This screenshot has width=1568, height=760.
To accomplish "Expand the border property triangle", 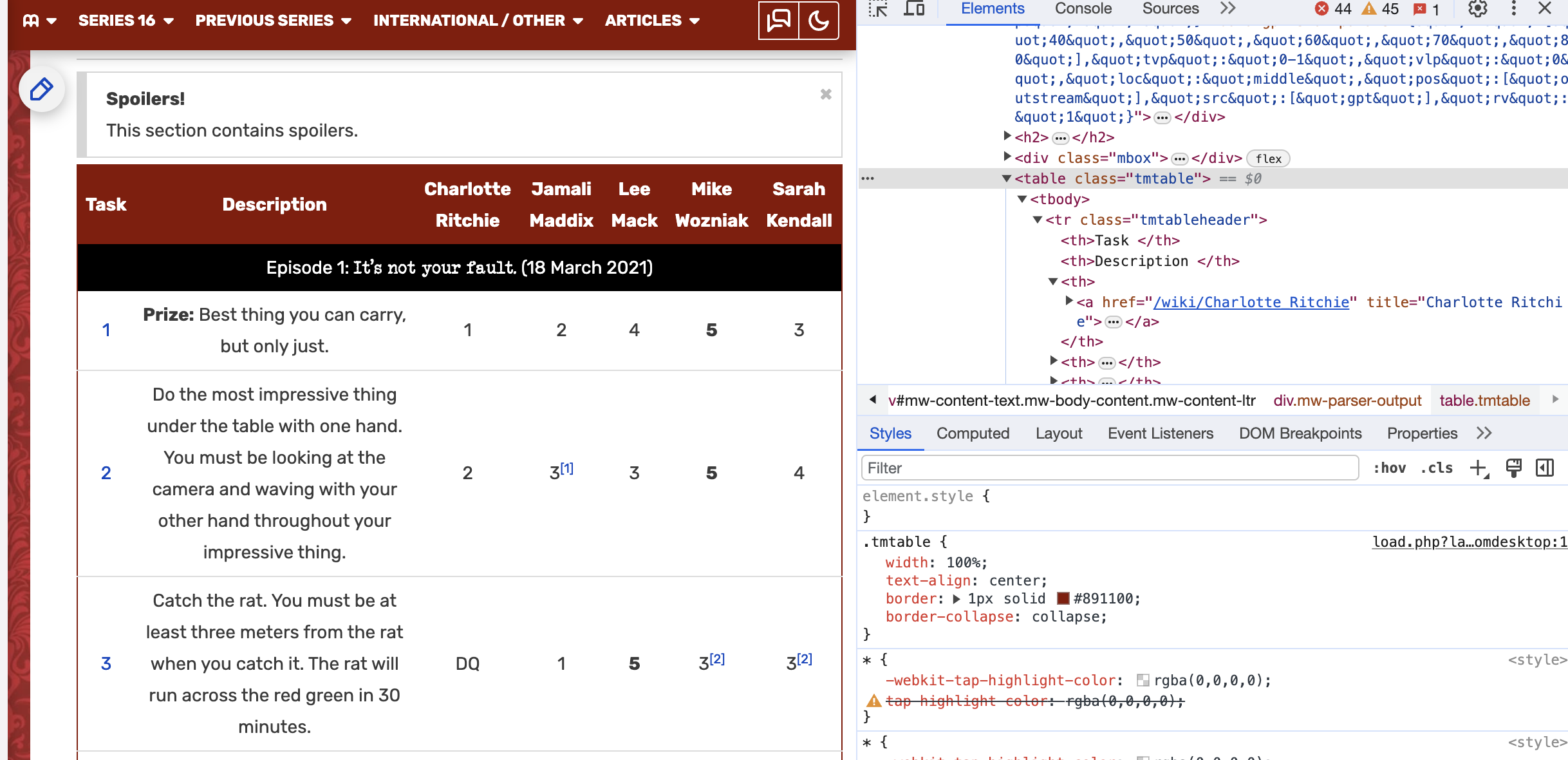I will click(x=957, y=598).
